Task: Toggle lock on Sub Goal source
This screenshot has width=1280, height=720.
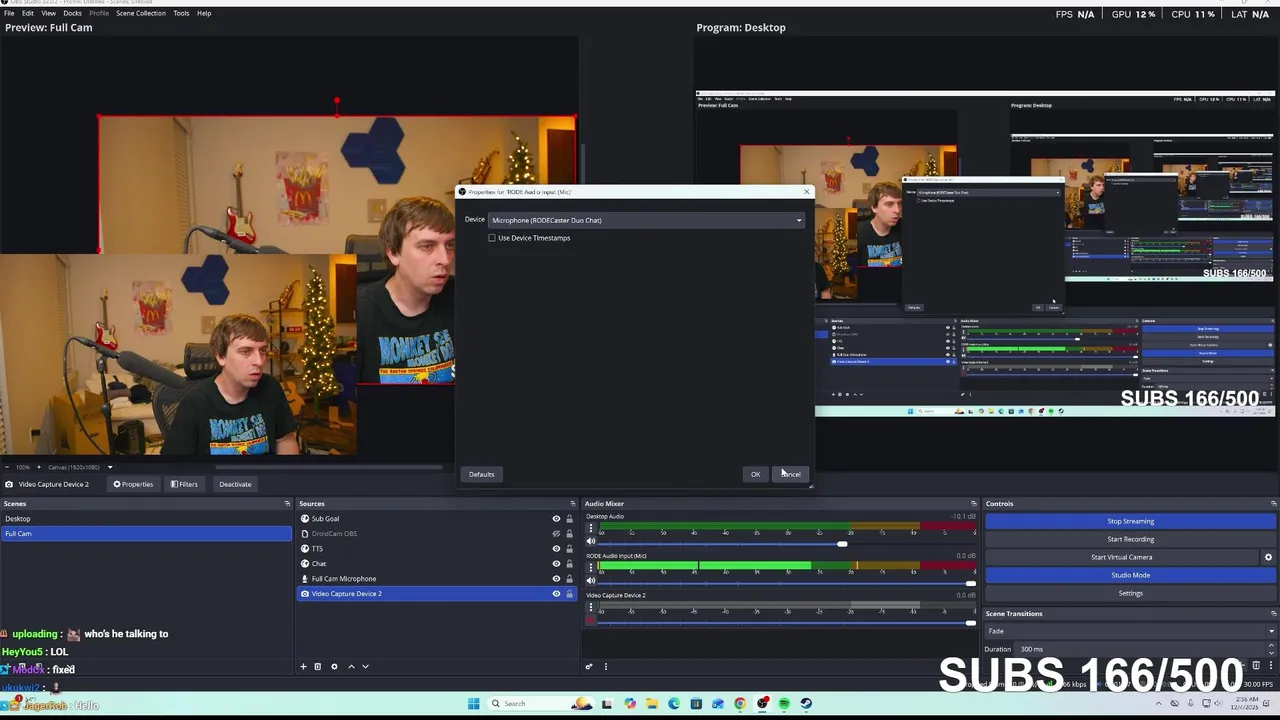Action: [570, 519]
